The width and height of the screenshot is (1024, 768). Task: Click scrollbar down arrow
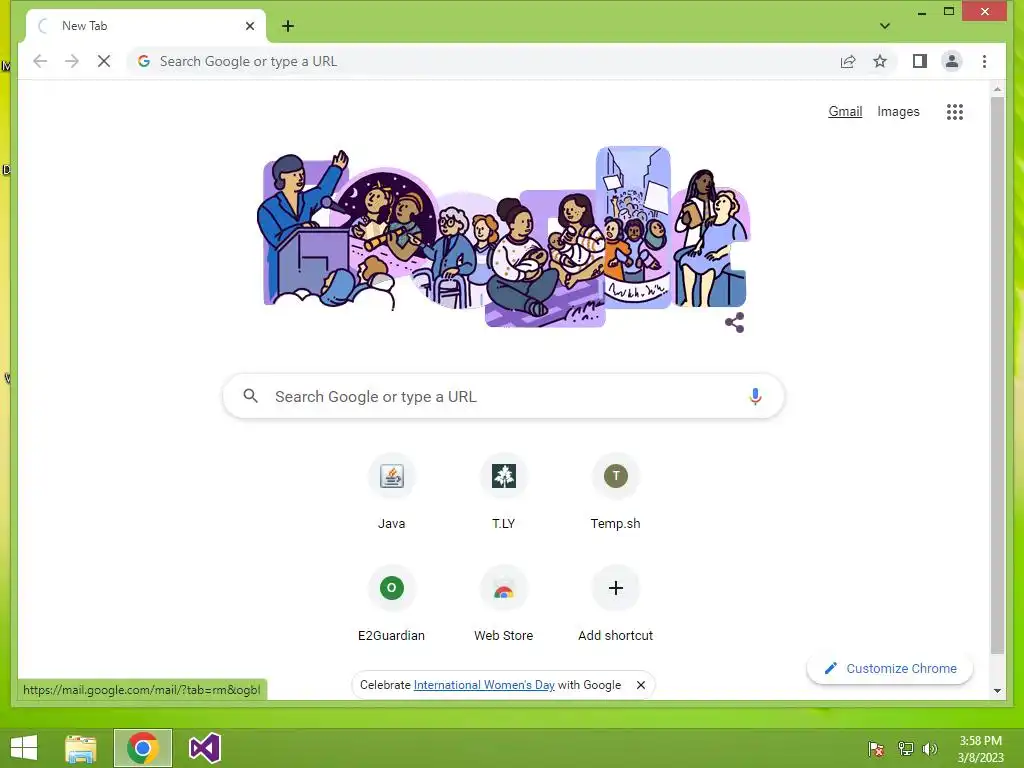click(997, 691)
